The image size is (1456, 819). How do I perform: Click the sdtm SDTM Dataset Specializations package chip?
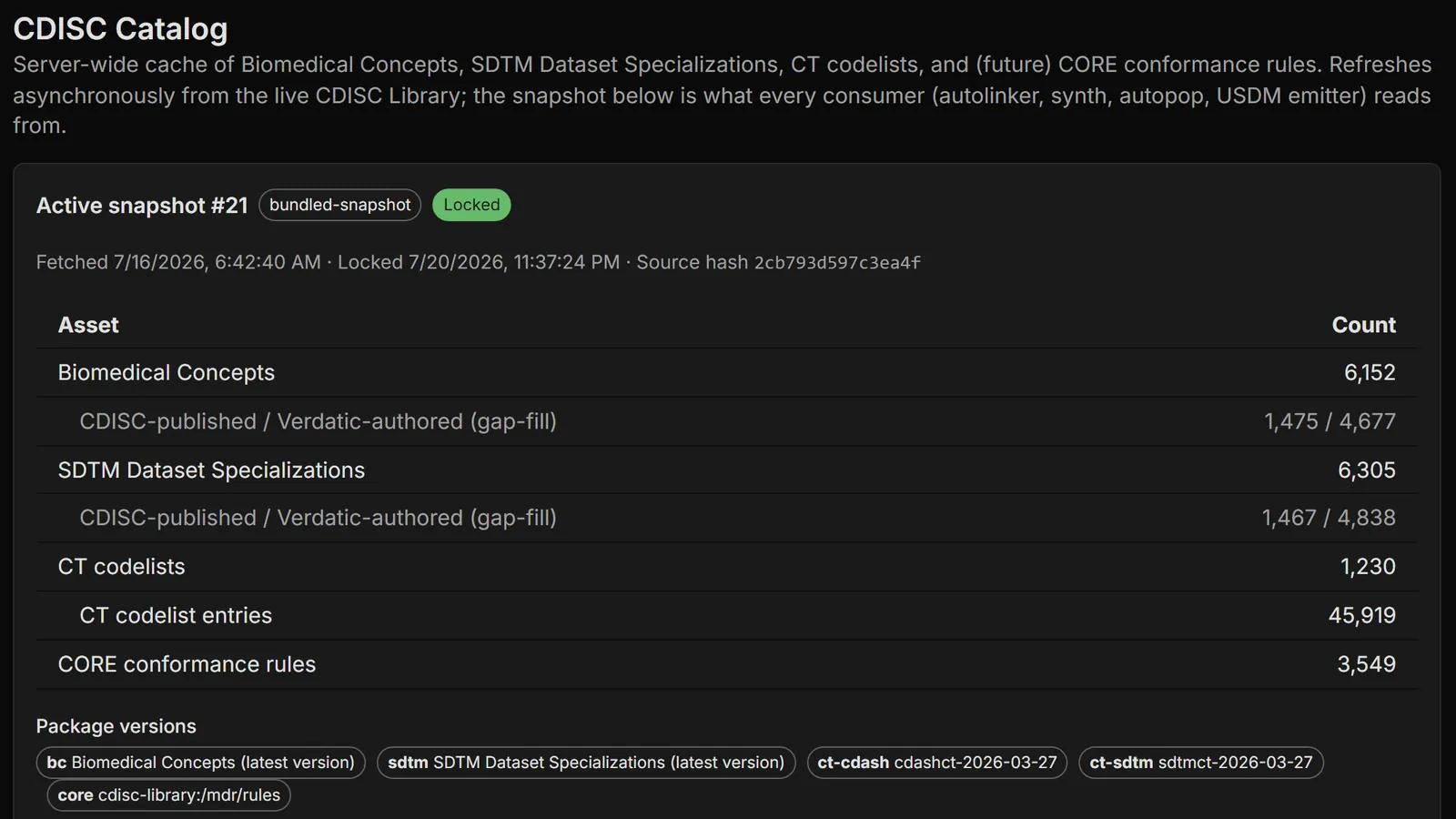[586, 763]
